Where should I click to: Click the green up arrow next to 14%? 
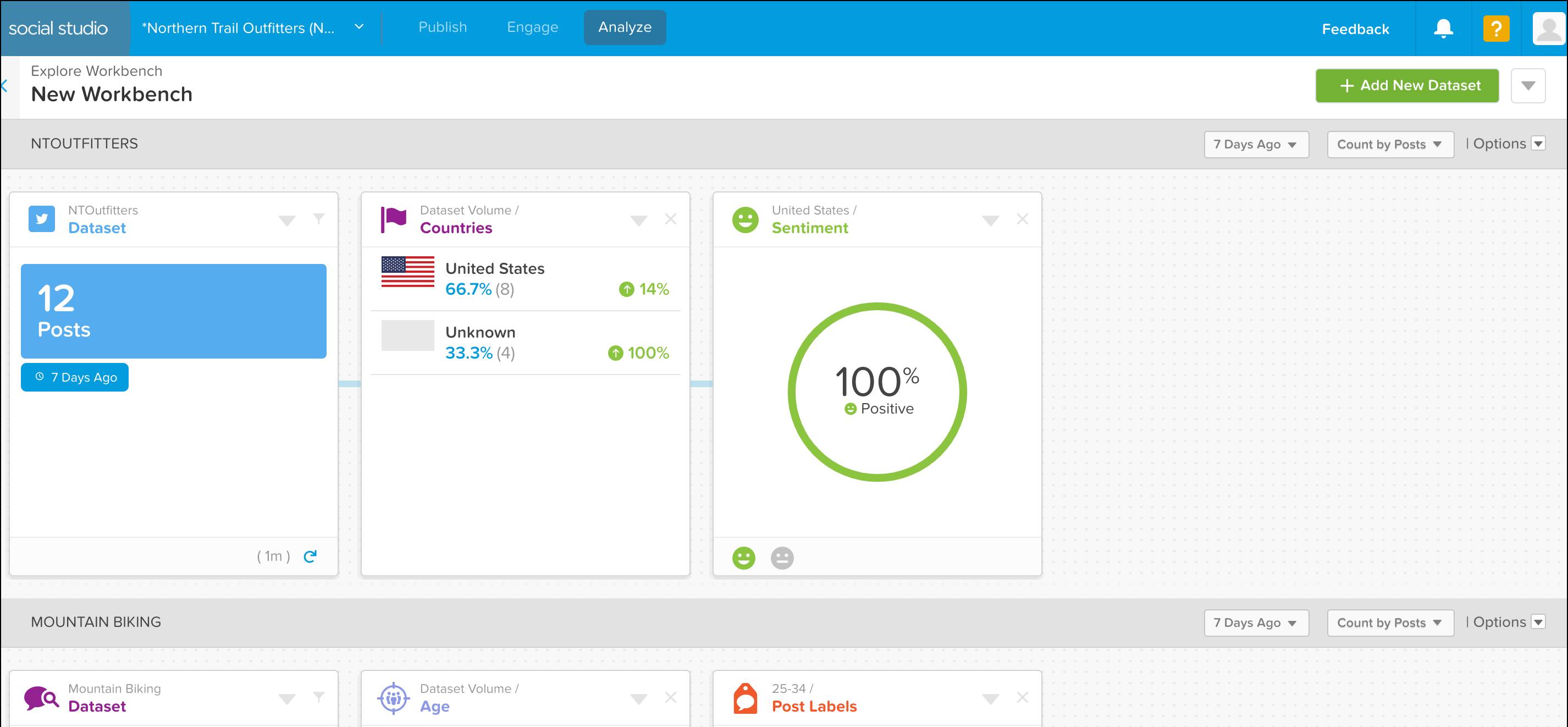point(626,289)
